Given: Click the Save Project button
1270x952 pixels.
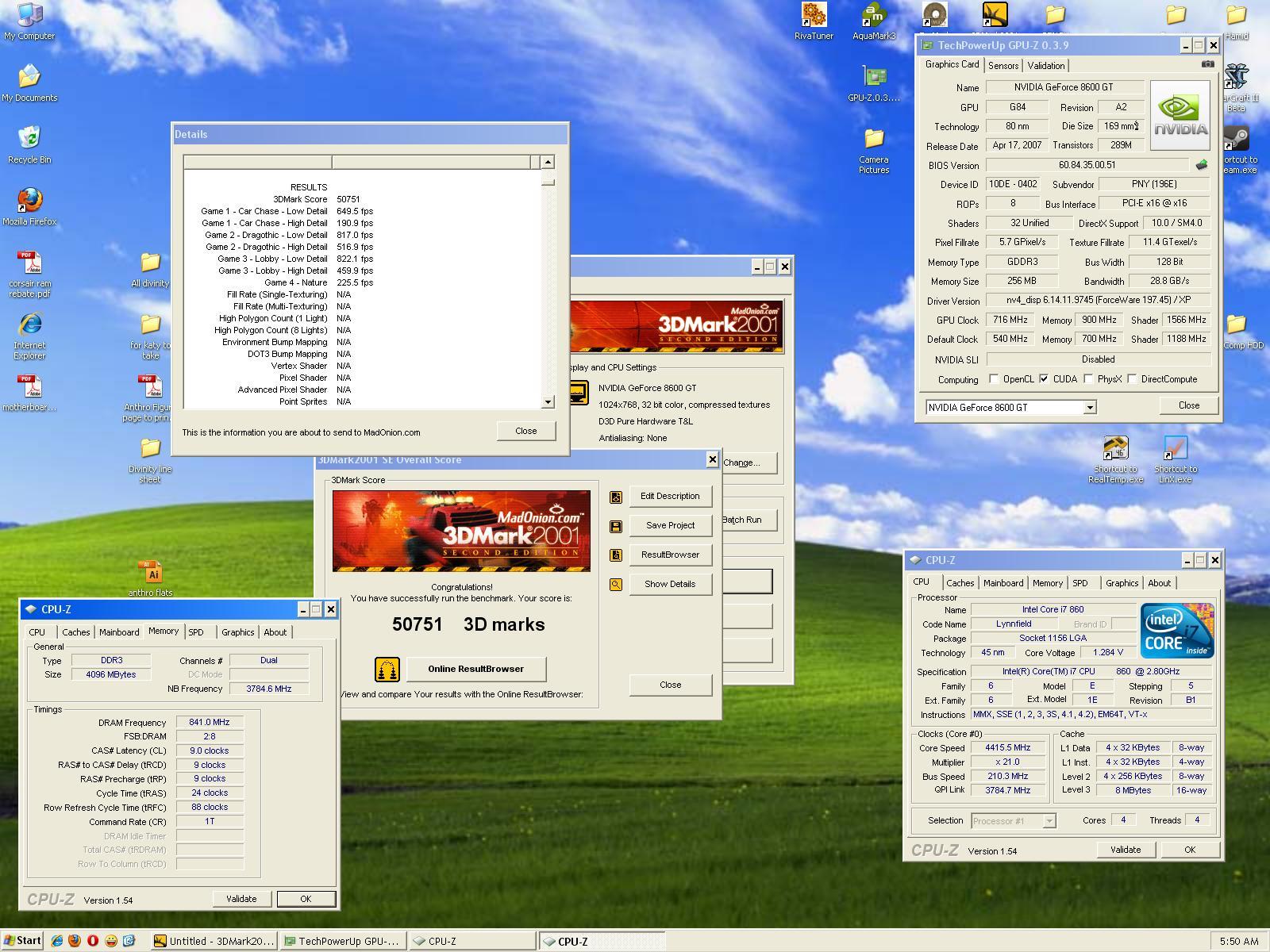Looking at the screenshot, I should pos(670,525).
